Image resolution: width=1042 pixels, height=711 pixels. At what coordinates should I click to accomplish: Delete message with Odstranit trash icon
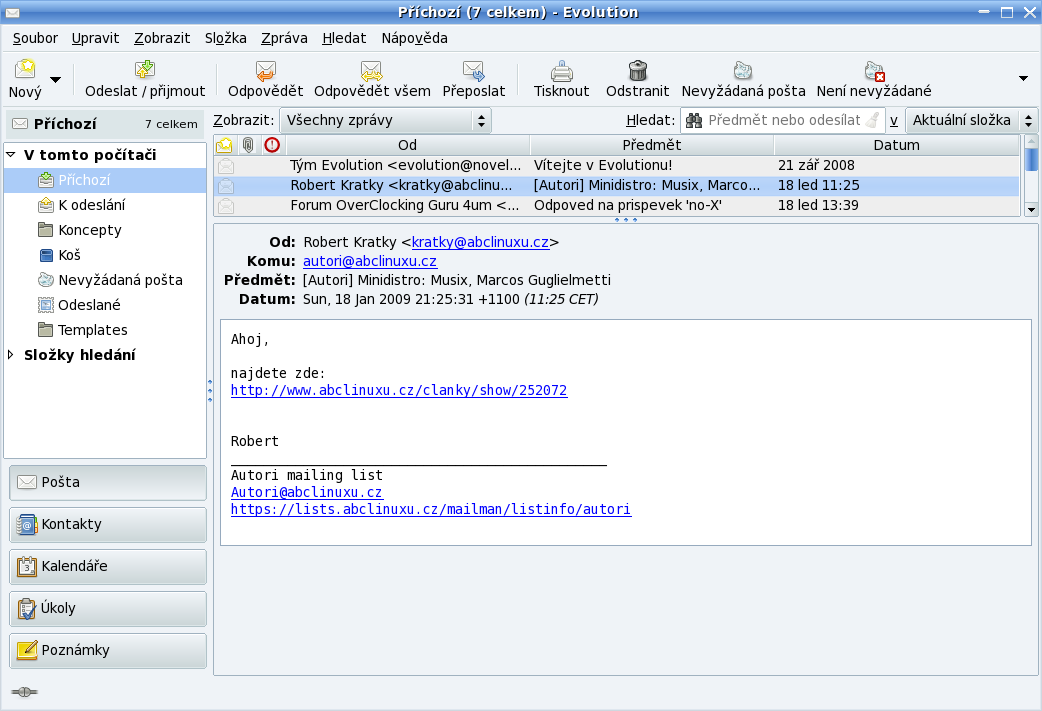[x=637, y=70]
